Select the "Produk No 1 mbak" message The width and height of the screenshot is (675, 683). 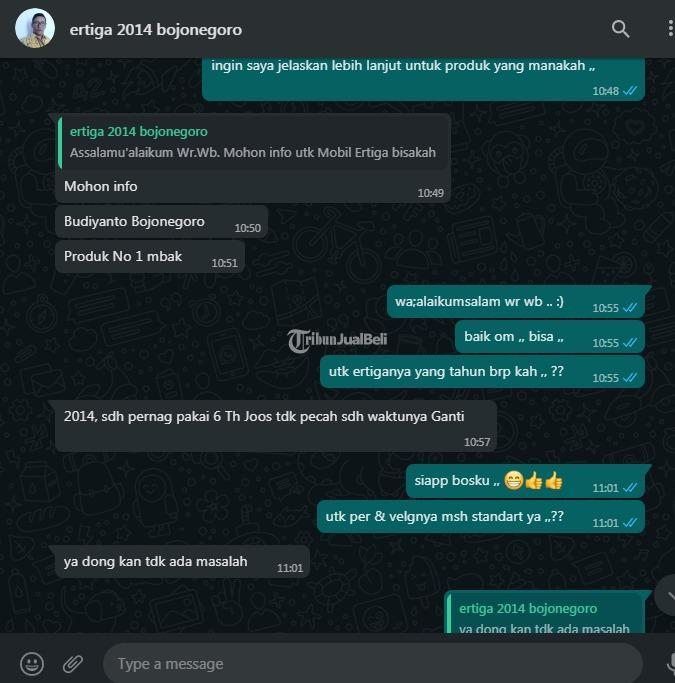(150, 257)
